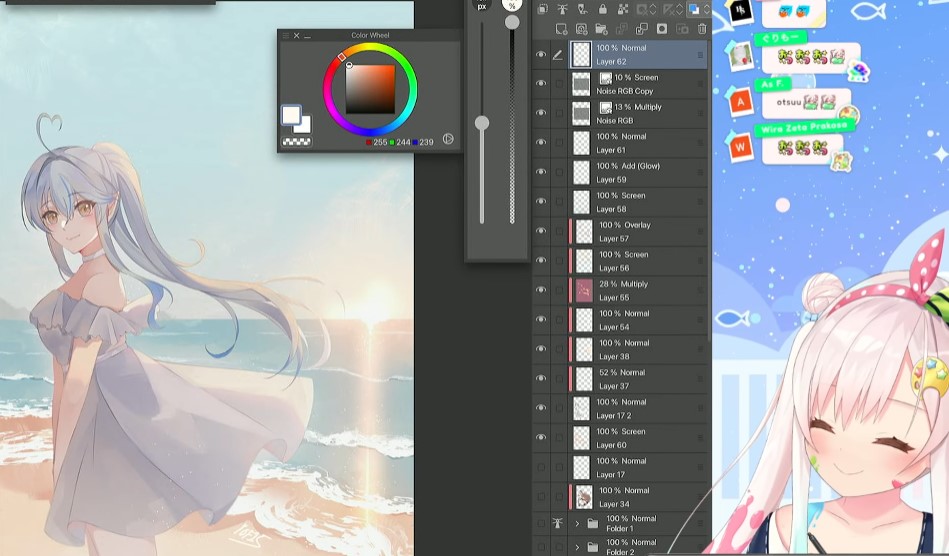Image resolution: width=949 pixels, height=556 pixels.
Task: Click the Folder 2 folder icon
Action: pos(593,547)
